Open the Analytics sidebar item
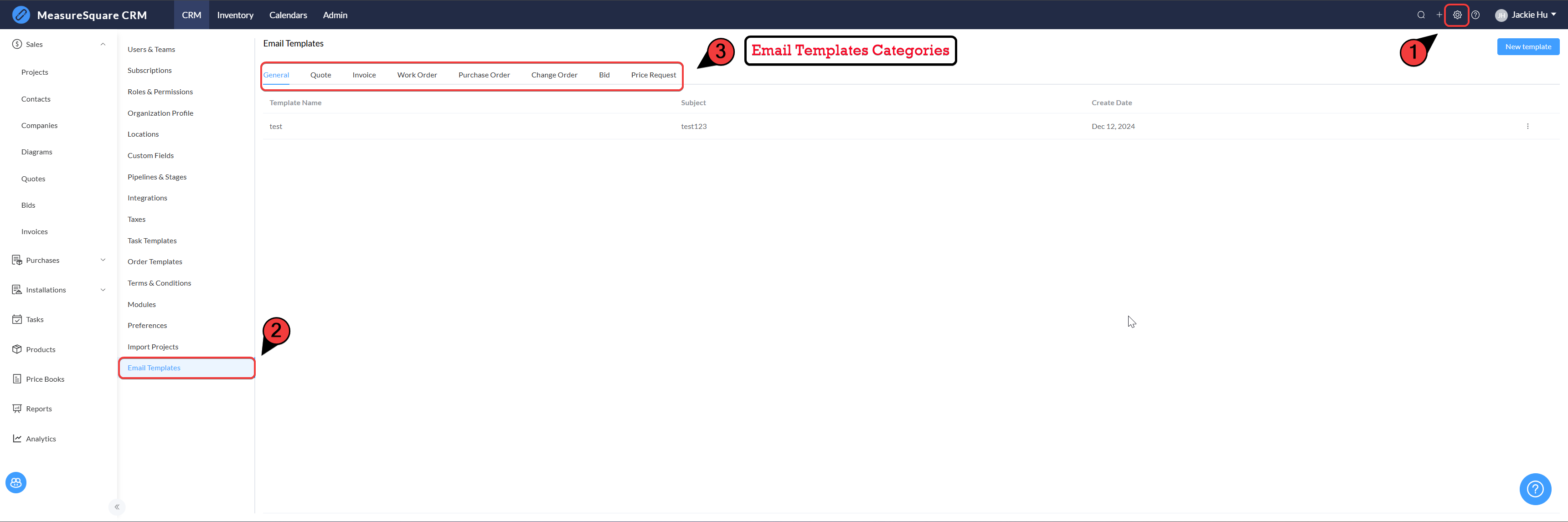 [41, 439]
